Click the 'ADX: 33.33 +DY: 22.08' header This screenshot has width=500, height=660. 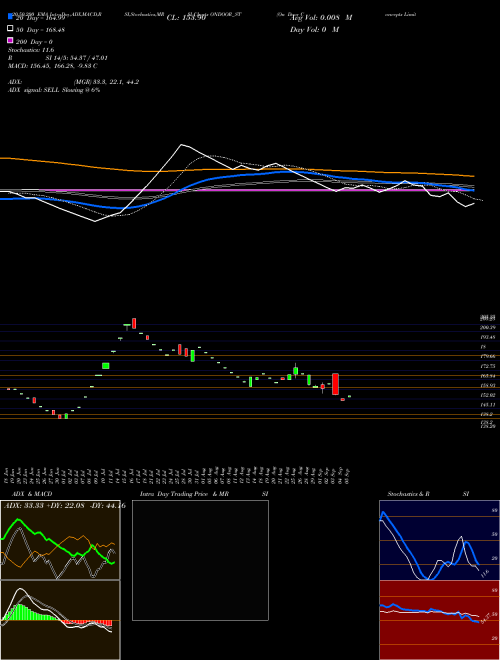[x=45, y=506]
